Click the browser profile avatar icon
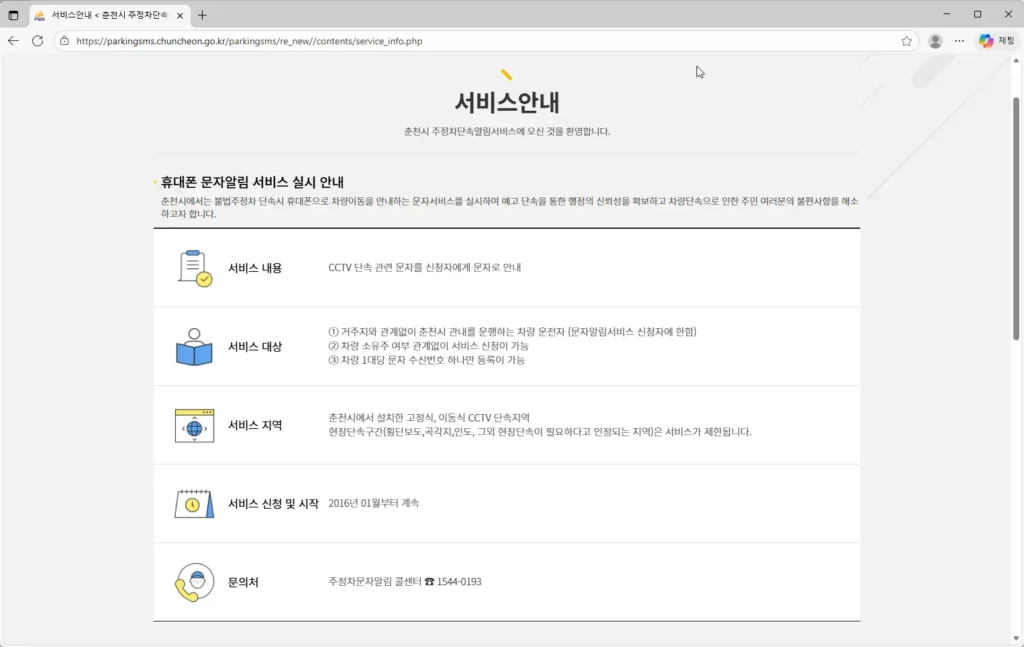The width and height of the screenshot is (1024, 647). tap(935, 42)
